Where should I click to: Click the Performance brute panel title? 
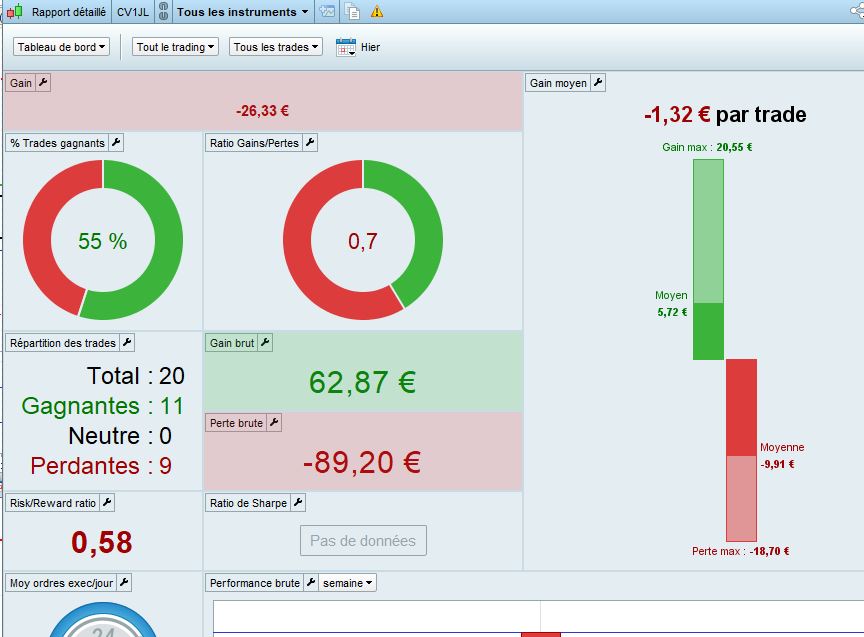pos(255,583)
